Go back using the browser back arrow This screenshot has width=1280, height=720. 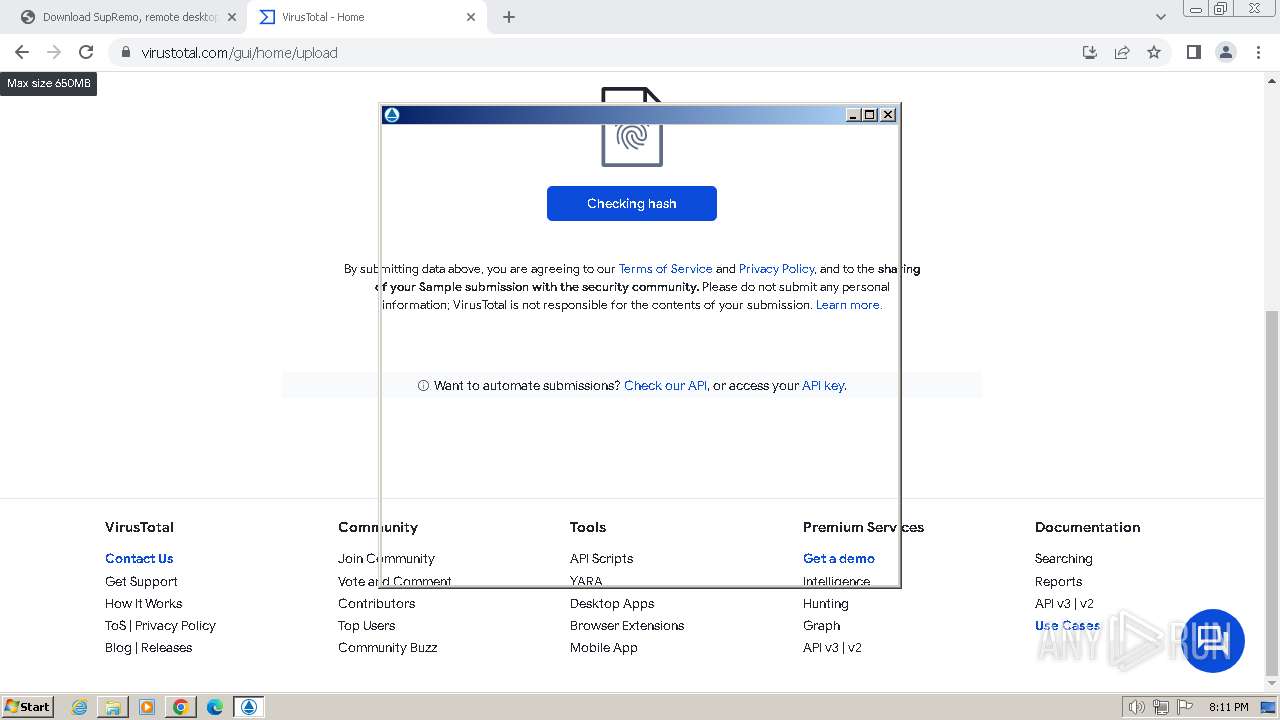22,52
